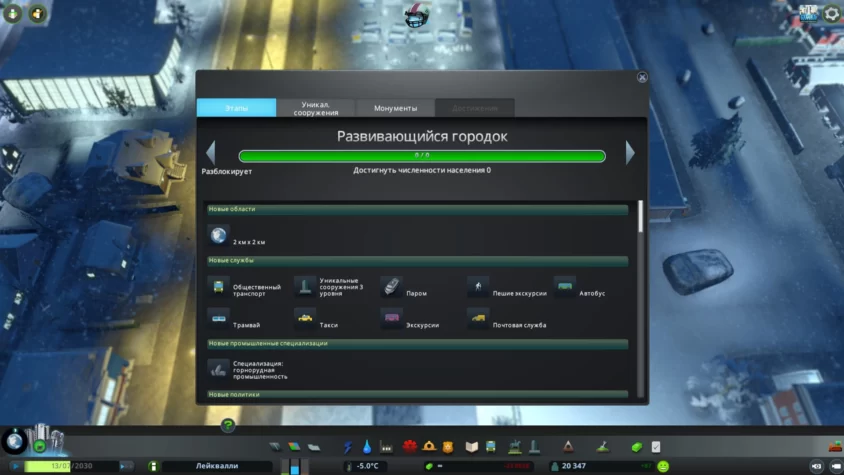Open the Economy money panel

click(x=637, y=447)
